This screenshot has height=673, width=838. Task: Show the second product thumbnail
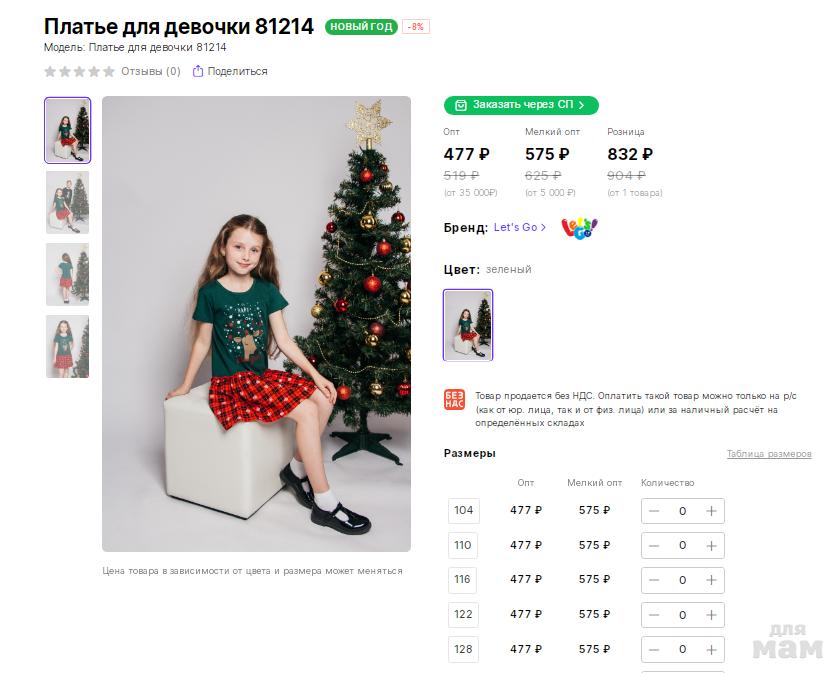click(67, 202)
